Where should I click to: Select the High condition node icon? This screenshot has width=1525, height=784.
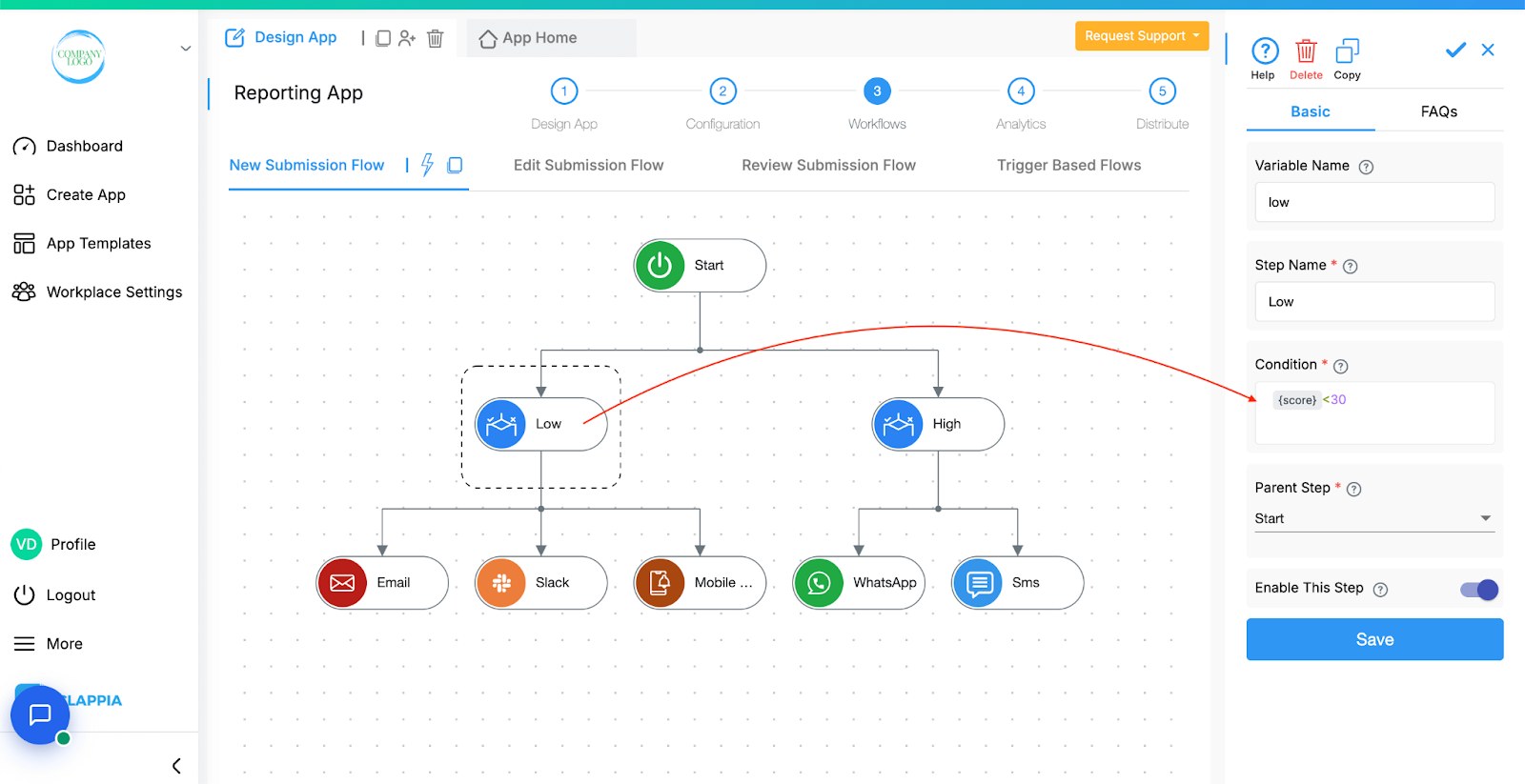898,424
